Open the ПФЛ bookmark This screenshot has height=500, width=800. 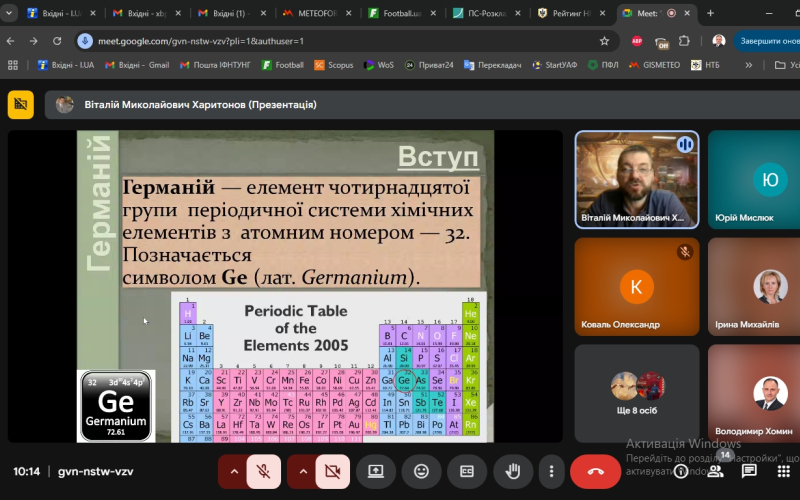(604, 65)
